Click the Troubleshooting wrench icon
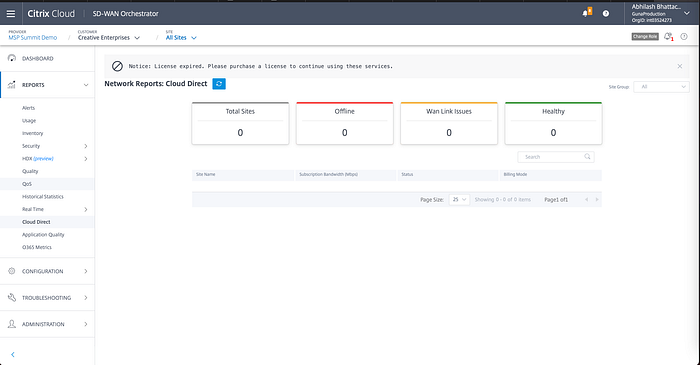The width and height of the screenshot is (700, 365). click(12, 297)
